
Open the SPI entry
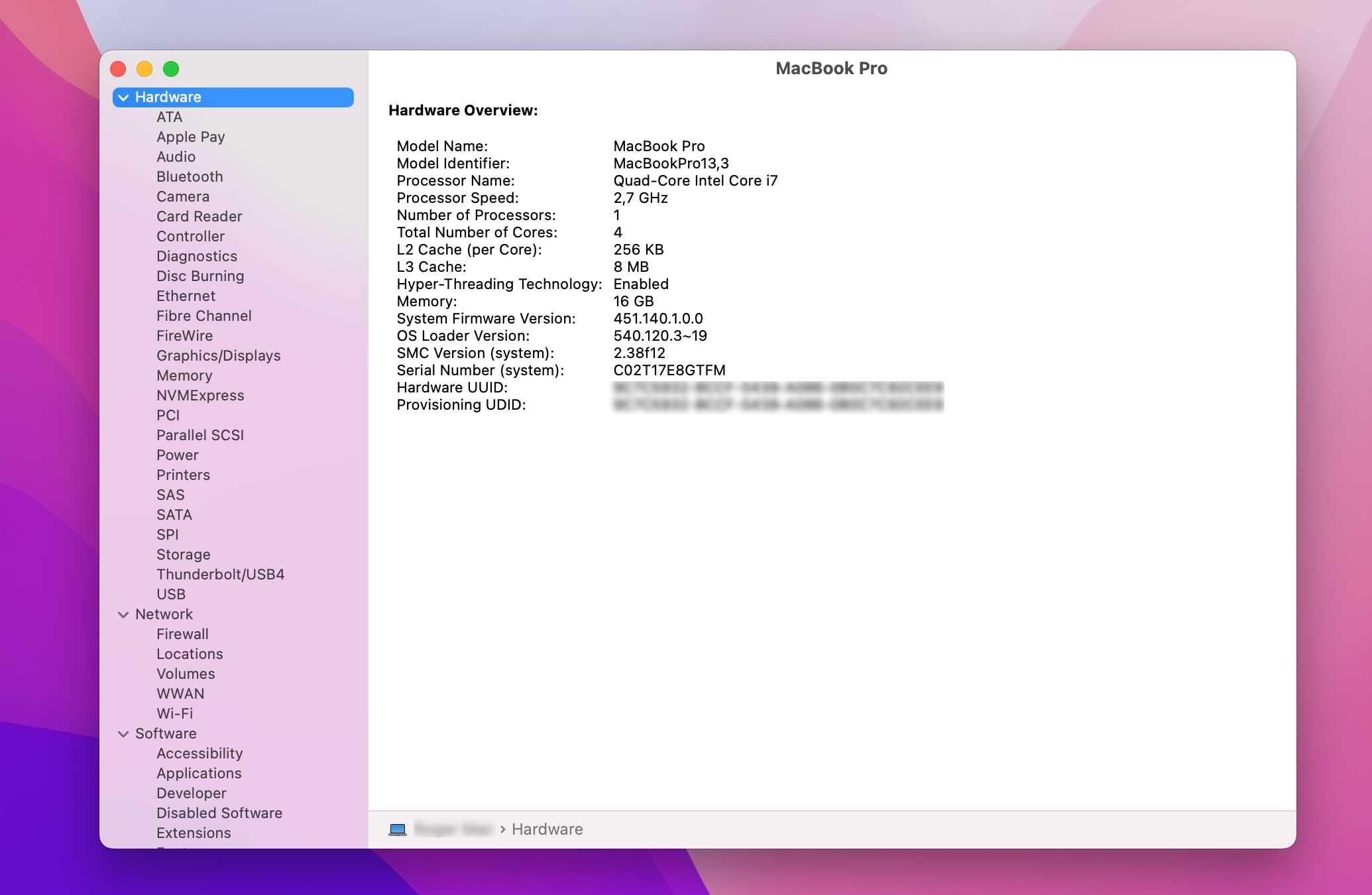click(168, 535)
